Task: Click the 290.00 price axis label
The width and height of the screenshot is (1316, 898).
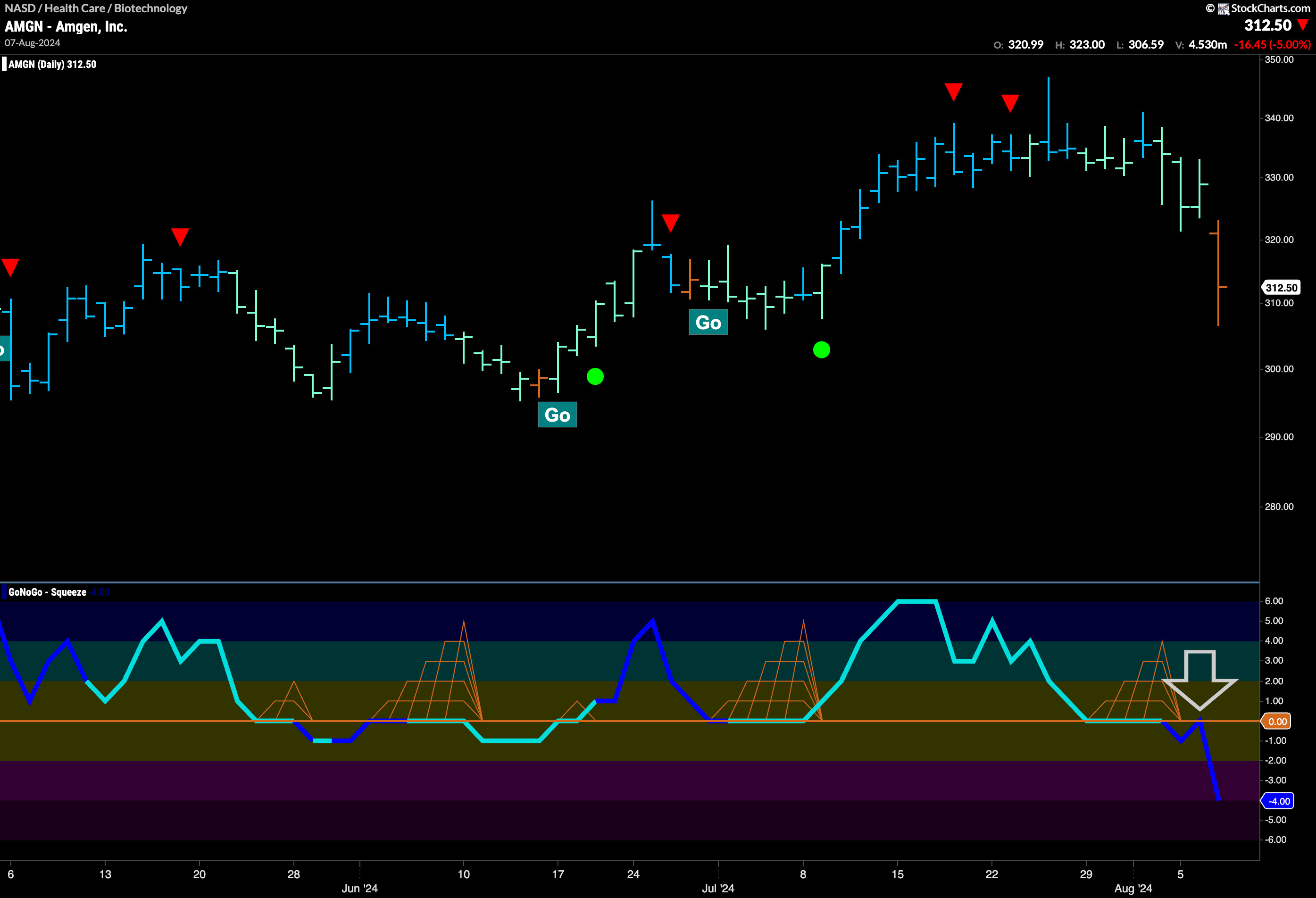Action: point(1279,437)
